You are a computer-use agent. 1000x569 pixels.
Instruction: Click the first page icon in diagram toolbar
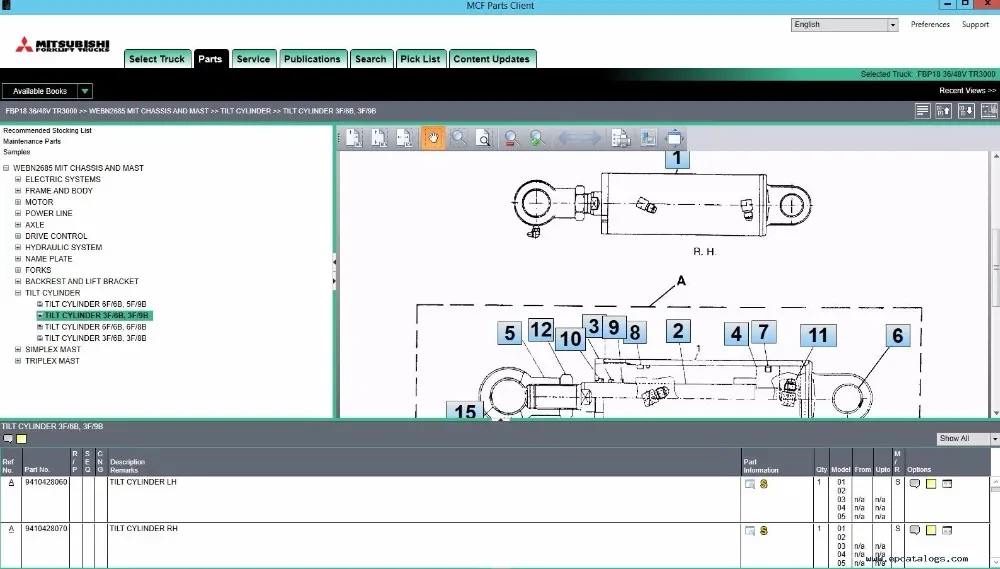tap(353, 138)
